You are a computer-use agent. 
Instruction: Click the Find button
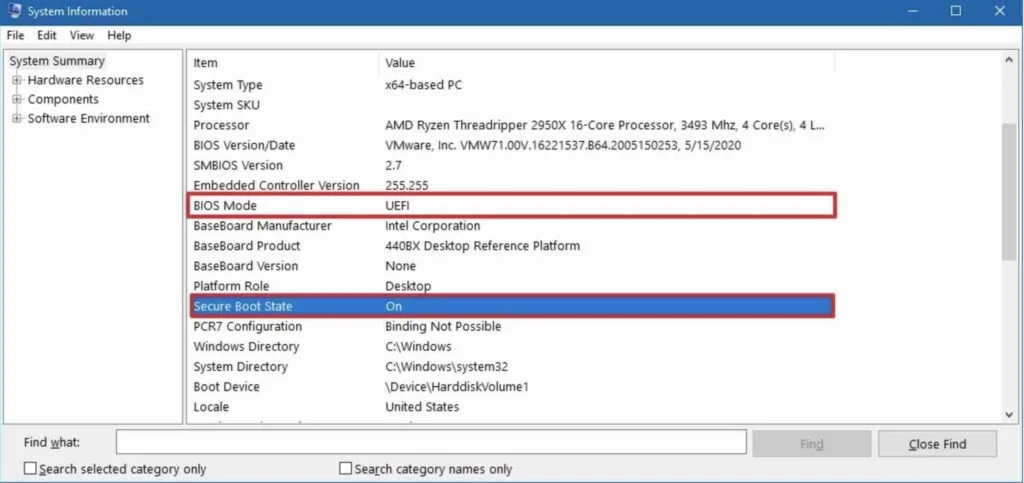pyautogui.click(x=812, y=444)
